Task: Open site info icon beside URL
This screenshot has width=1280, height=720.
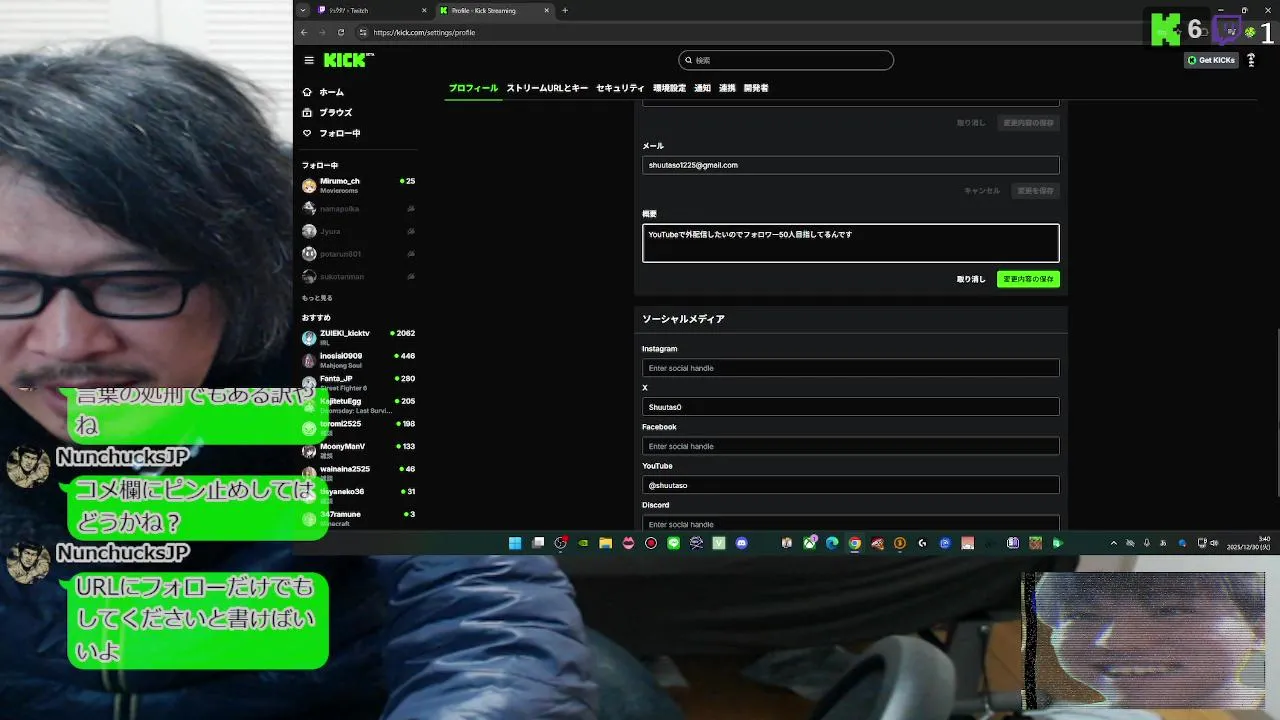Action: (363, 32)
